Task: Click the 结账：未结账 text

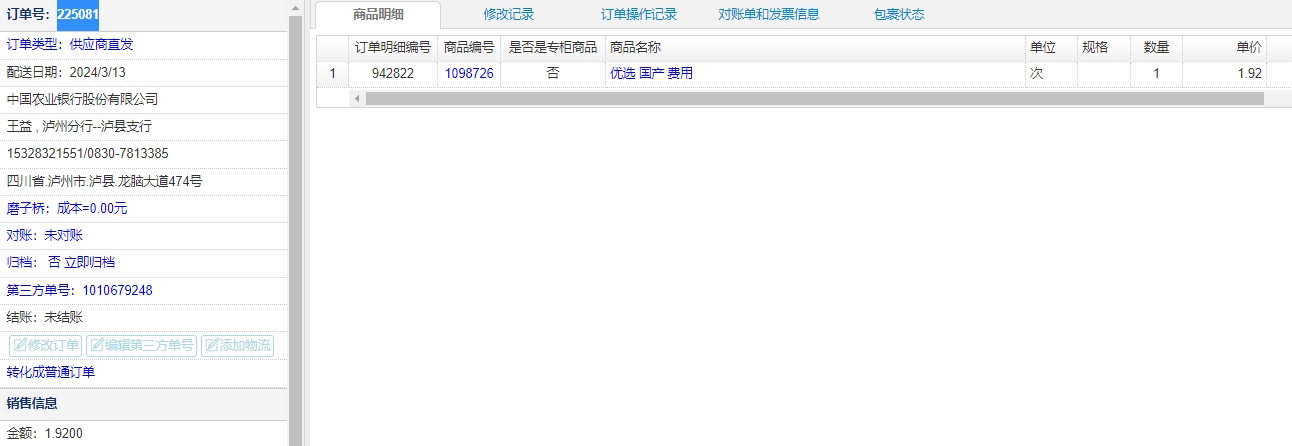Action: [45, 317]
